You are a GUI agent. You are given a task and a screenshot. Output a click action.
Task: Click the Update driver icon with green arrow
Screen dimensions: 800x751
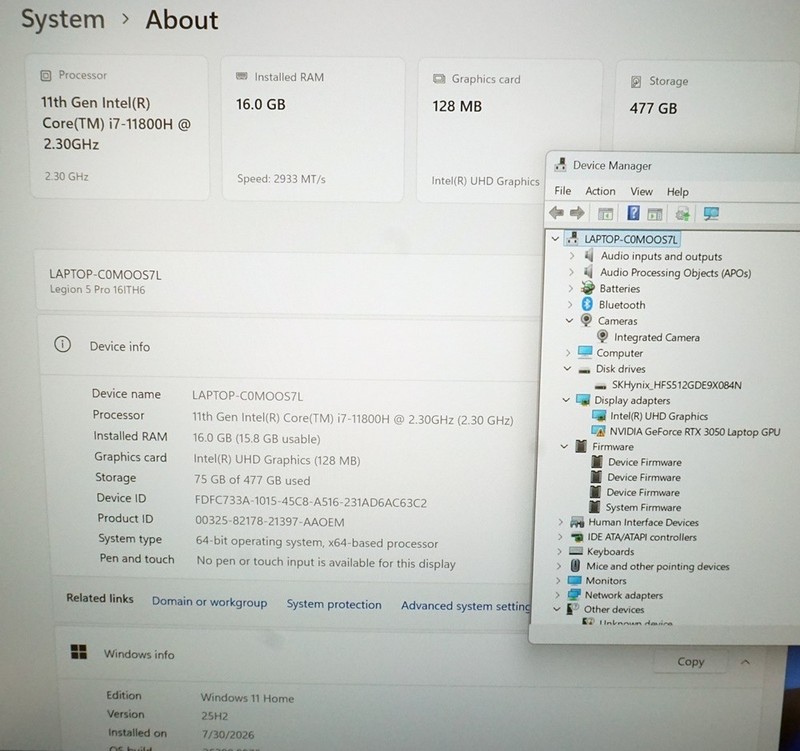point(683,214)
